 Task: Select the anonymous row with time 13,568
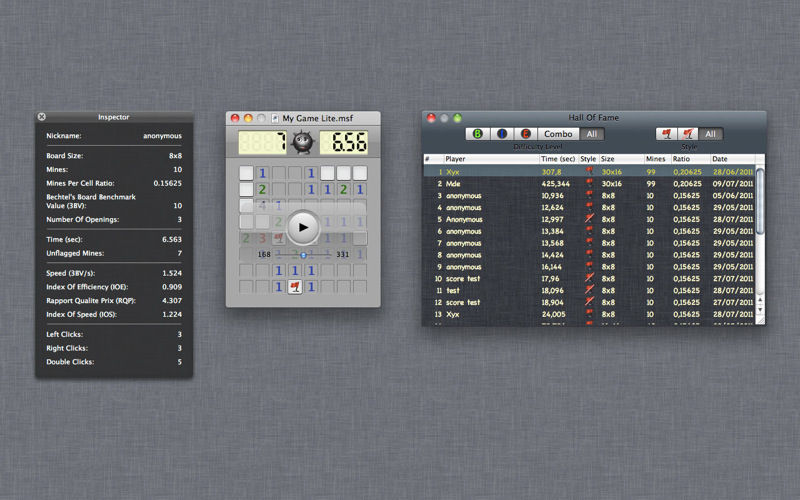click(589, 243)
